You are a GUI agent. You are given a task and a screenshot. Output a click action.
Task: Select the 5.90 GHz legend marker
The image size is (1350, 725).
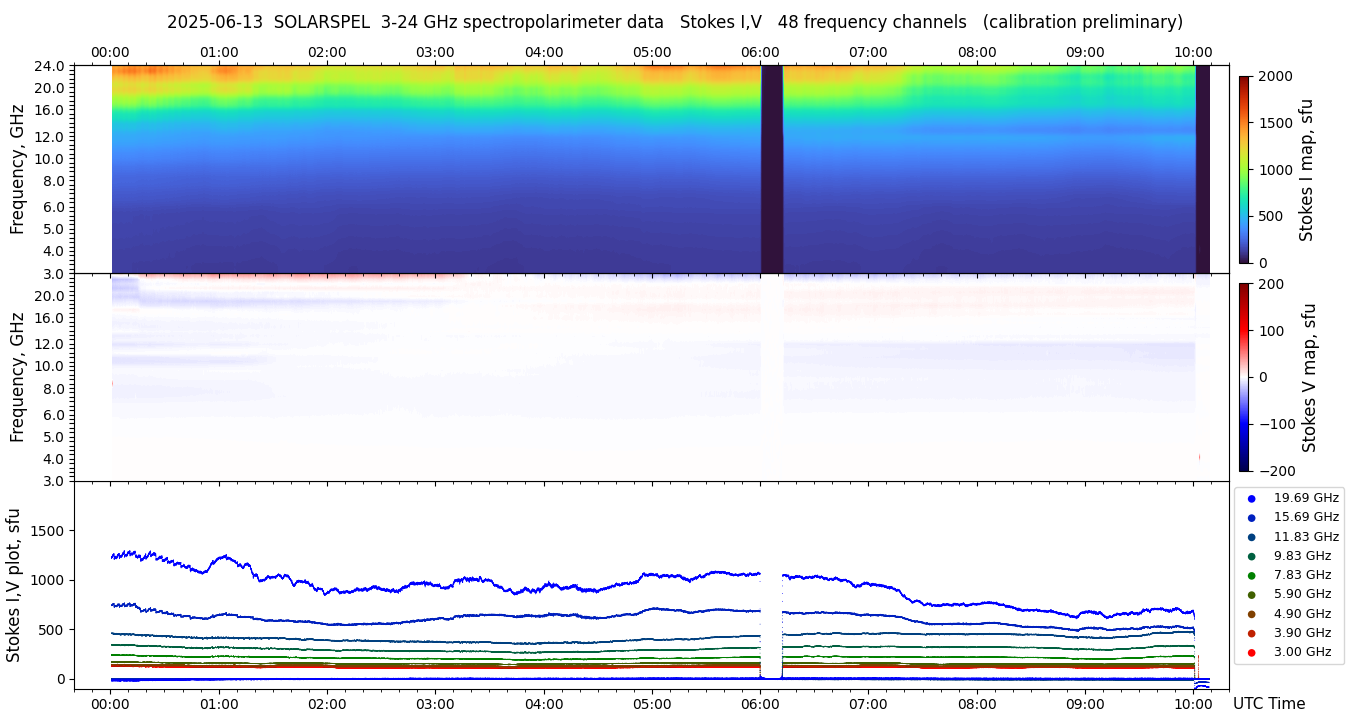1251,595
